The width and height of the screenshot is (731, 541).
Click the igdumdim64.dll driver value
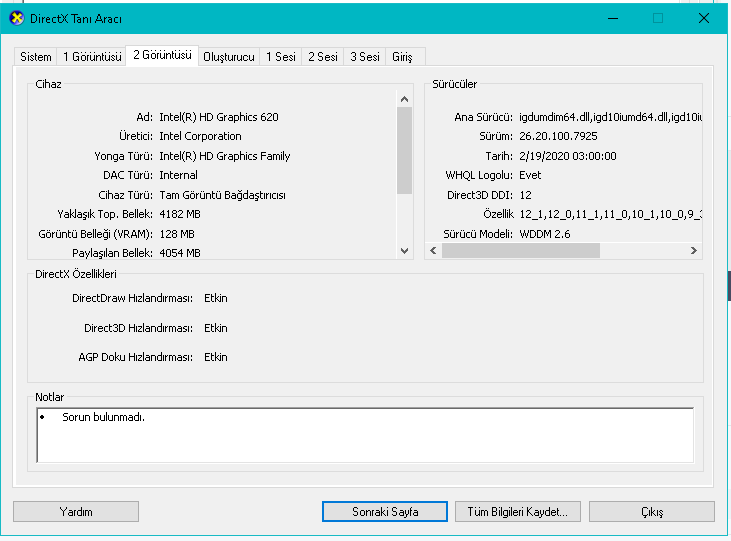coord(610,117)
